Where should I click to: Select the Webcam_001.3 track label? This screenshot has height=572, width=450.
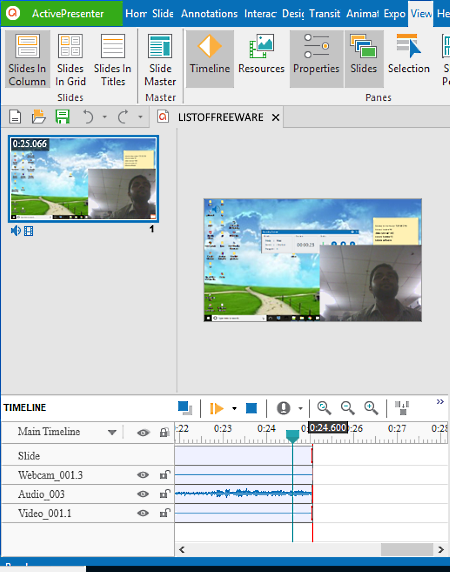pos(50,475)
